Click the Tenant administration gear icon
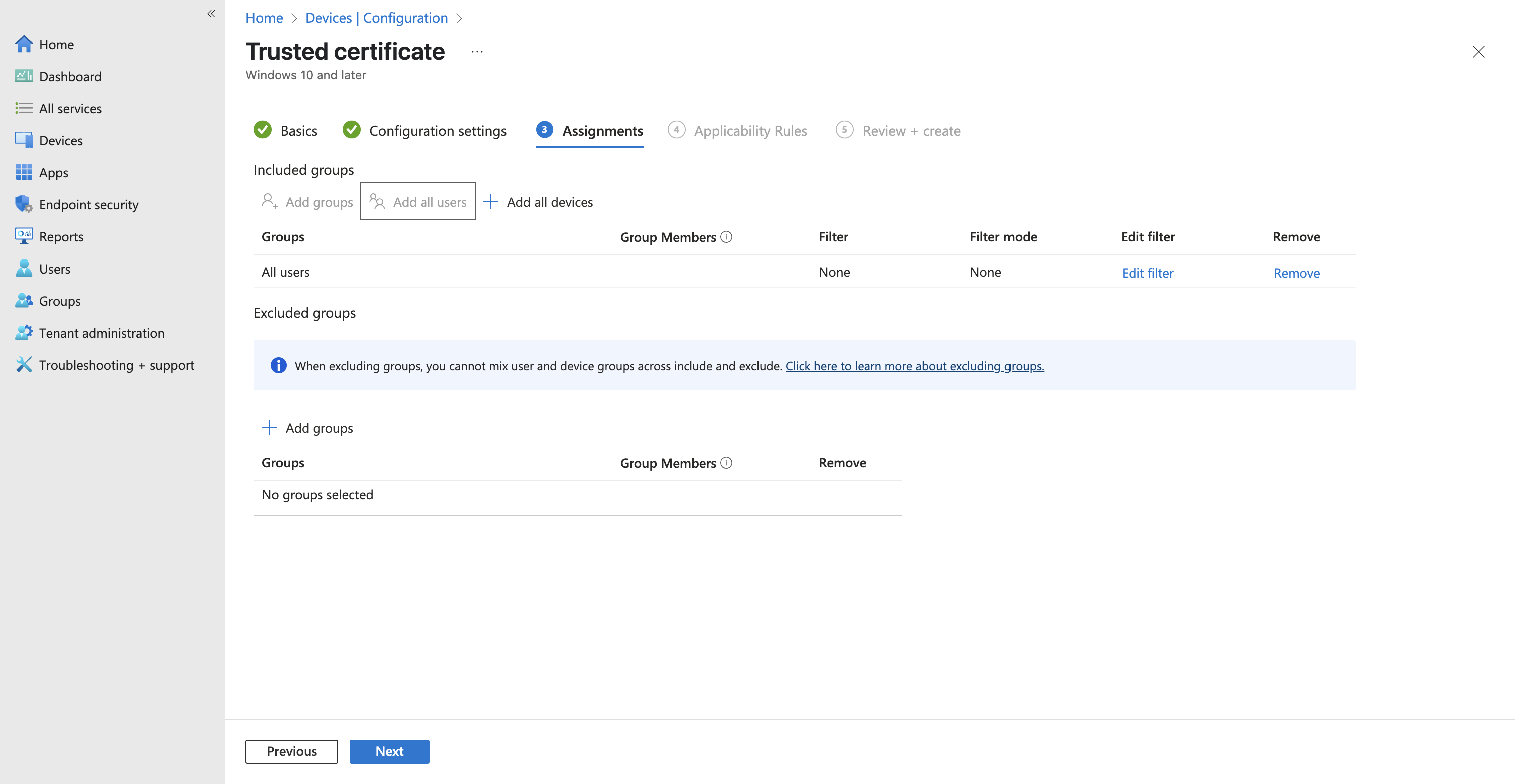This screenshot has height=784, width=1515. (24, 332)
